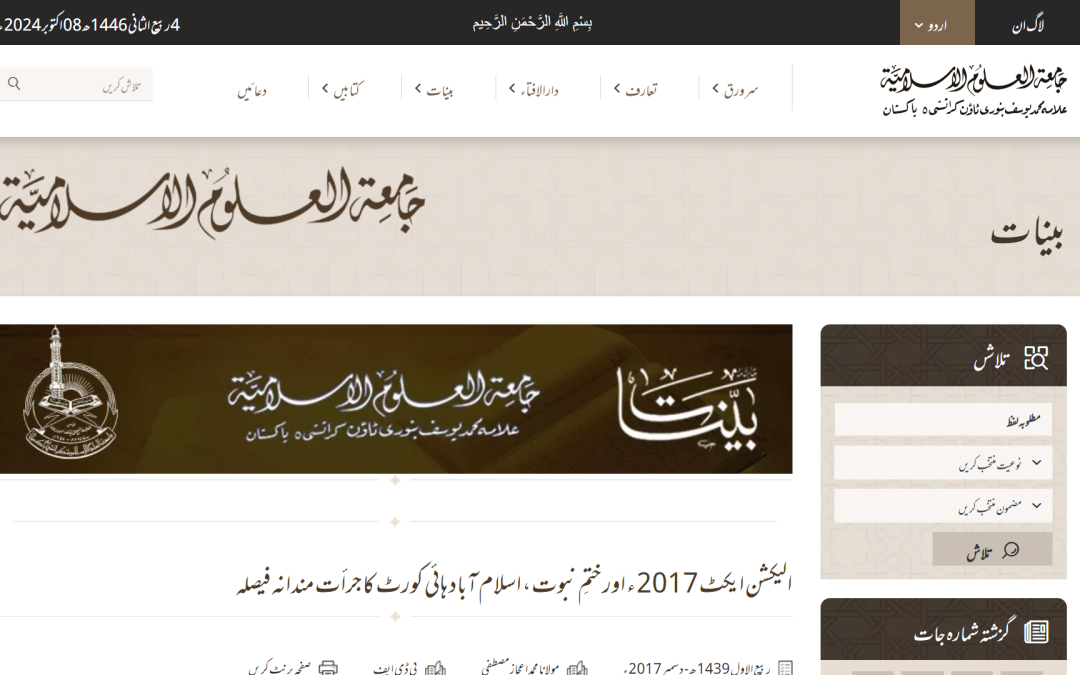Expand the تعارف menu
The width and height of the screenshot is (1080, 675).
pos(635,89)
